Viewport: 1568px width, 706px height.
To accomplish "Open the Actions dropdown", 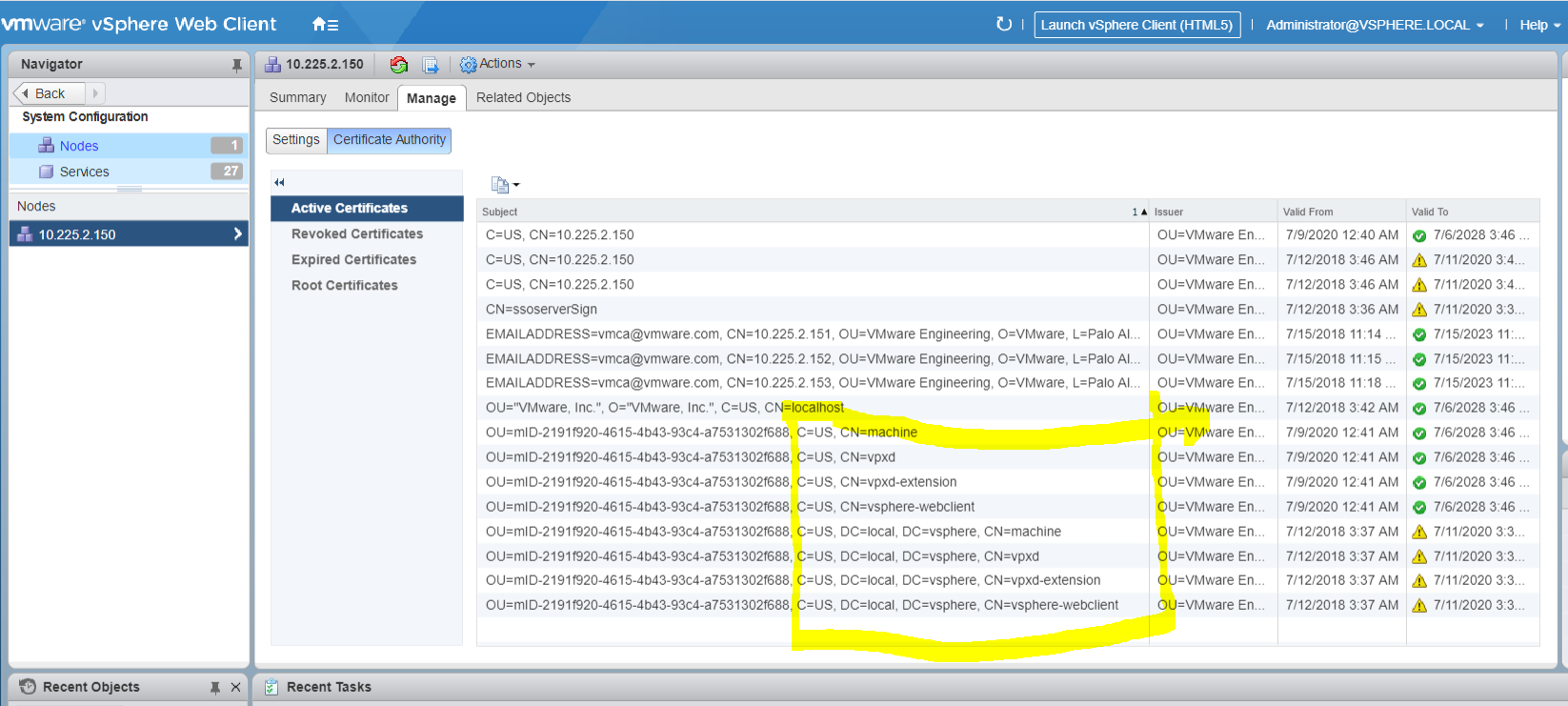I will tap(497, 64).
